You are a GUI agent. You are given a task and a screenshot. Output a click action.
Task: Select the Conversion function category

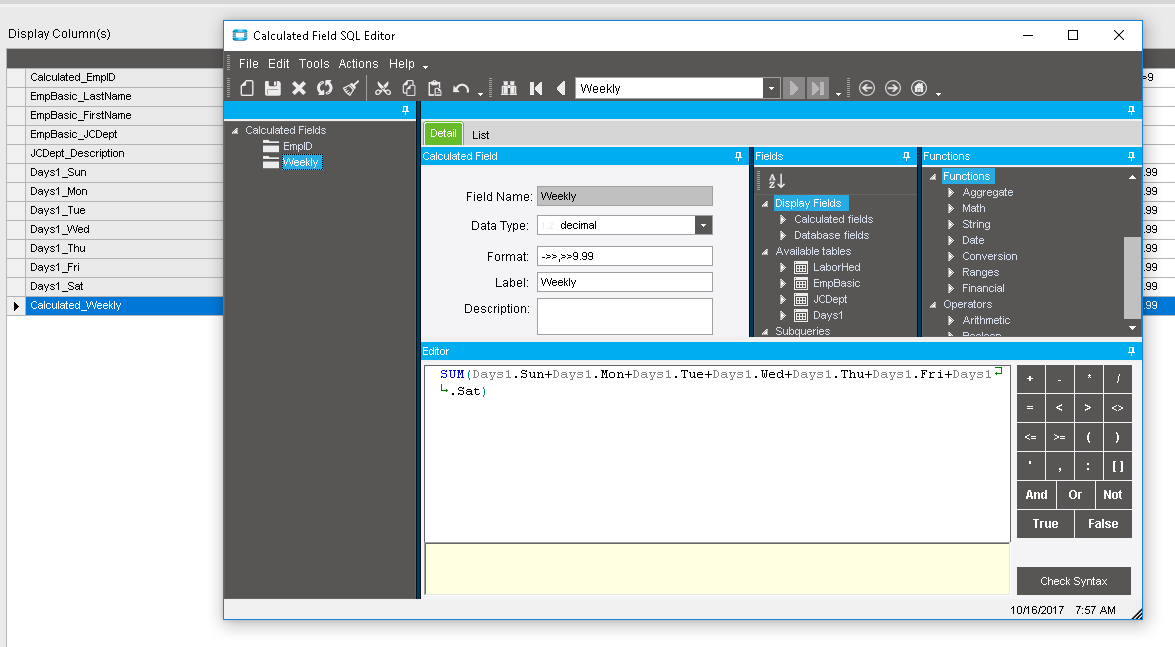pyautogui.click(x=989, y=256)
